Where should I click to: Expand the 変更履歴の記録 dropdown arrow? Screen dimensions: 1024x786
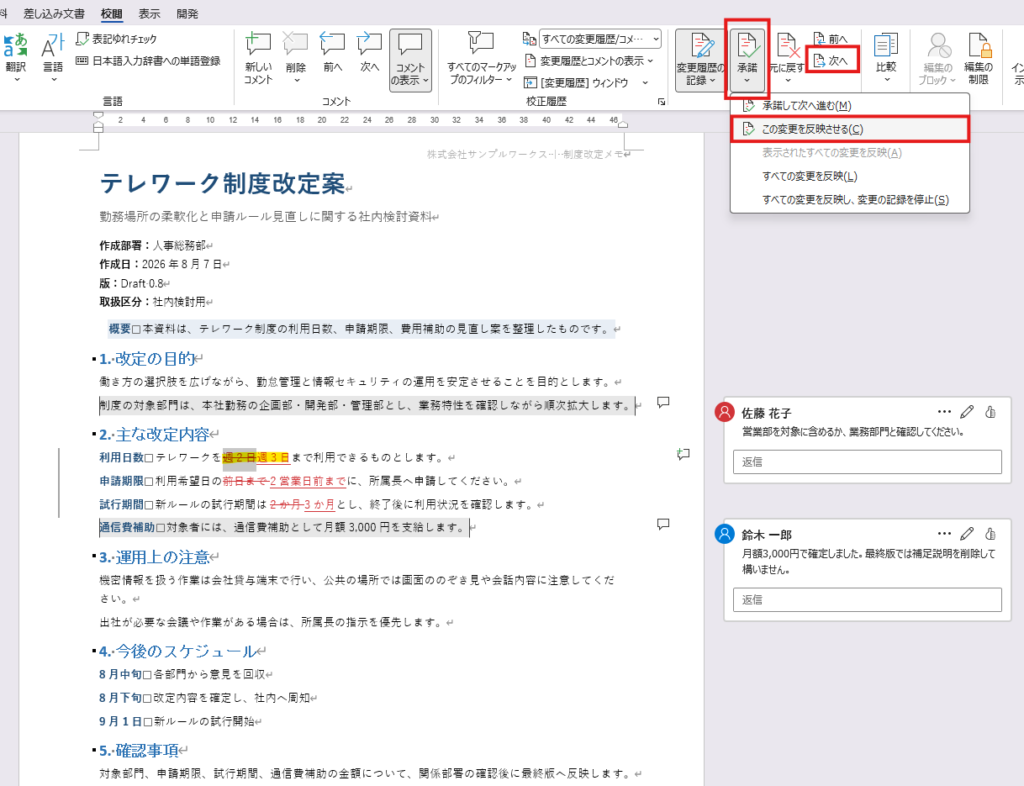coord(712,80)
